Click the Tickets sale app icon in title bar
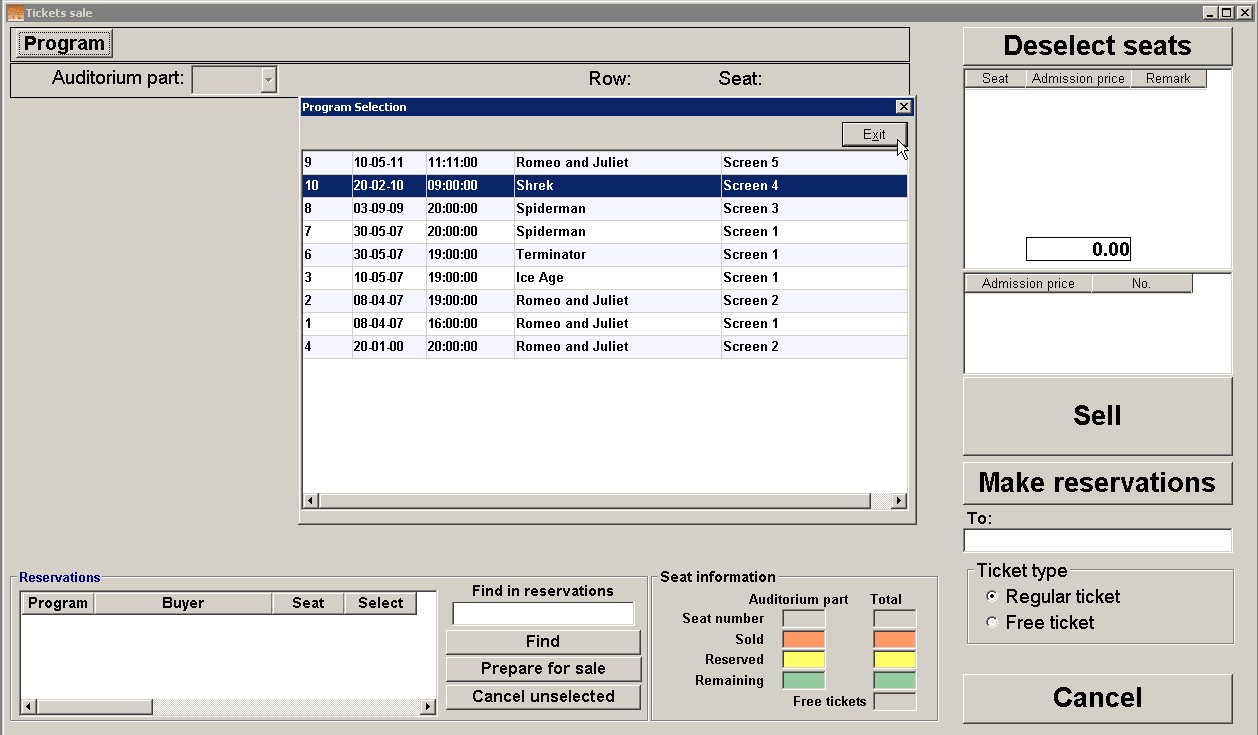This screenshot has width=1258, height=735. tap(15, 13)
